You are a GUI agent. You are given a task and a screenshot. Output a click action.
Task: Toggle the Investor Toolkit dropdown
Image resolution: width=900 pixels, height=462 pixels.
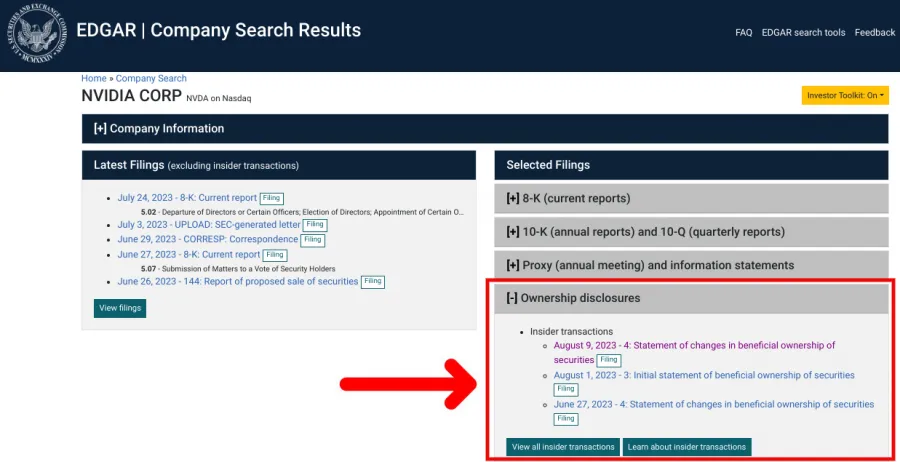point(845,95)
